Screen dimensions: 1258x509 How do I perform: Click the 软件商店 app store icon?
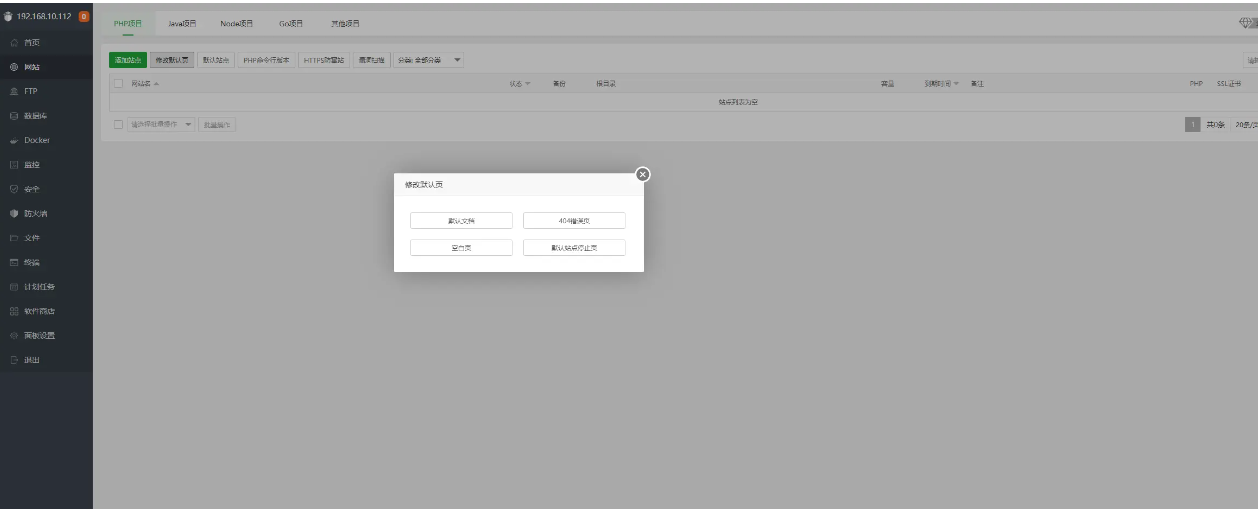click(14, 311)
